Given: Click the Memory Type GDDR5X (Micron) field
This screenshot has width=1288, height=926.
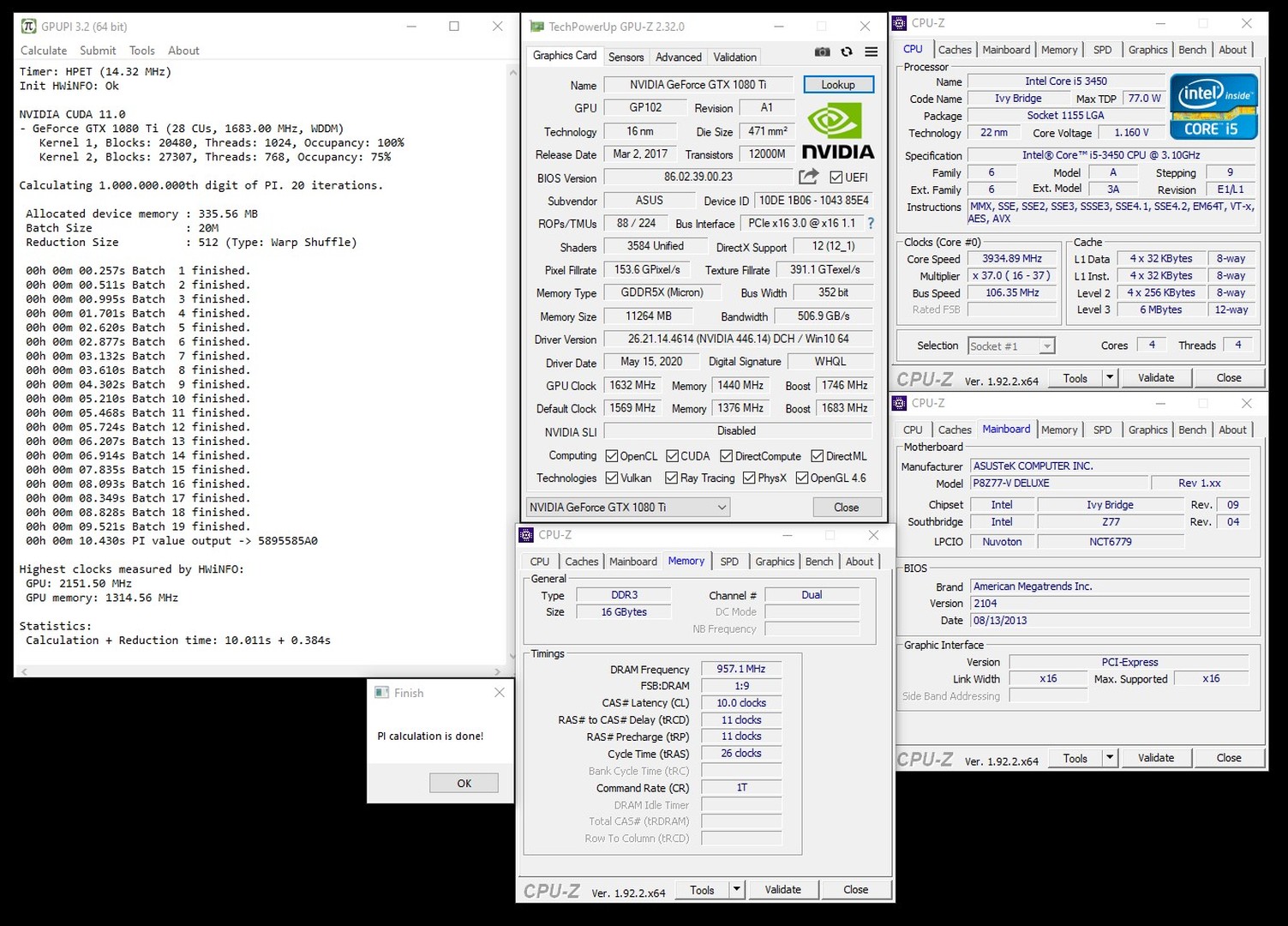Looking at the screenshot, I should point(662,292).
